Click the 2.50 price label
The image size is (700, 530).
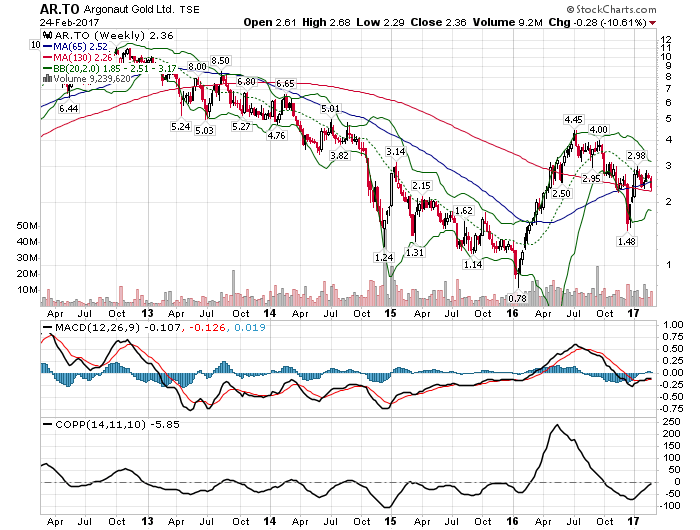coord(561,194)
